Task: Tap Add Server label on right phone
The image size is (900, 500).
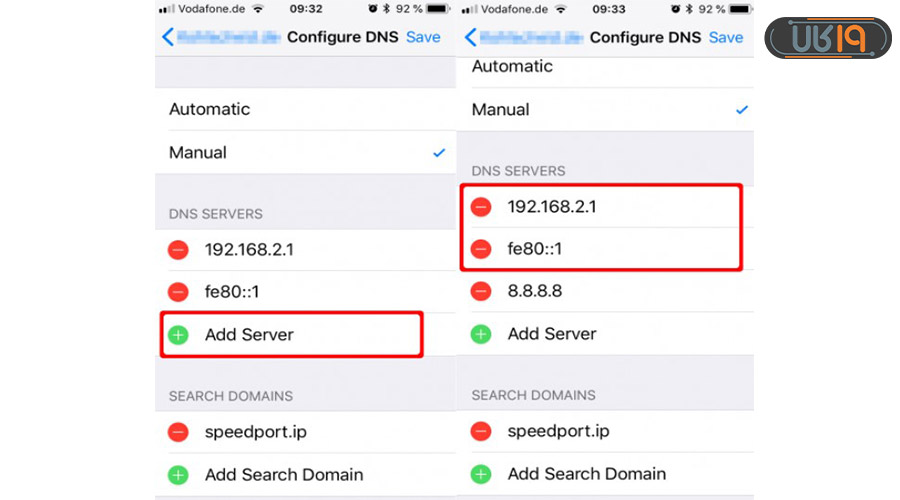Action: pos(551,334)
